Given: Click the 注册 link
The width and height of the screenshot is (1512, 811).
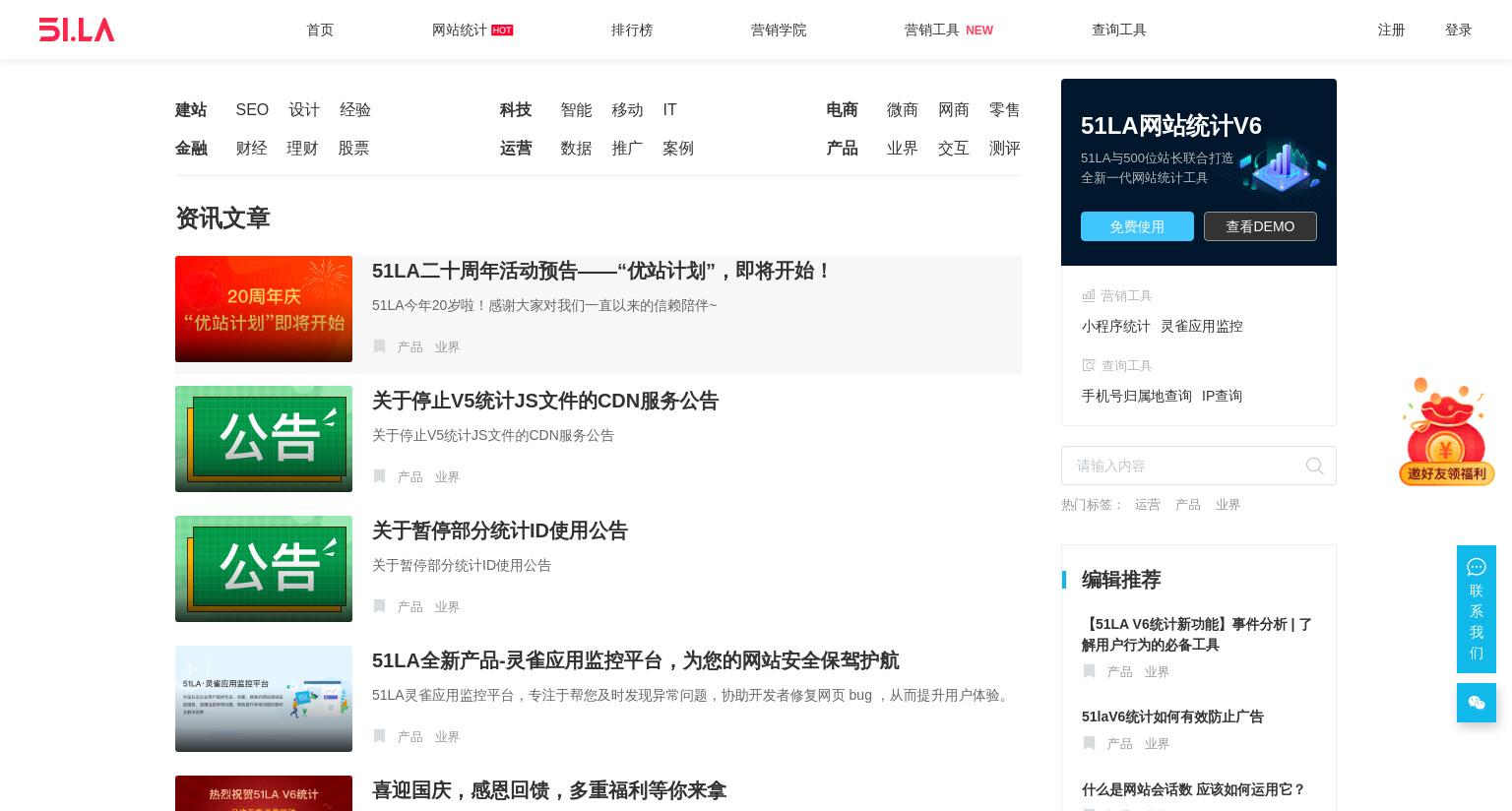Looking at the screenshot, I should 1391,30.
